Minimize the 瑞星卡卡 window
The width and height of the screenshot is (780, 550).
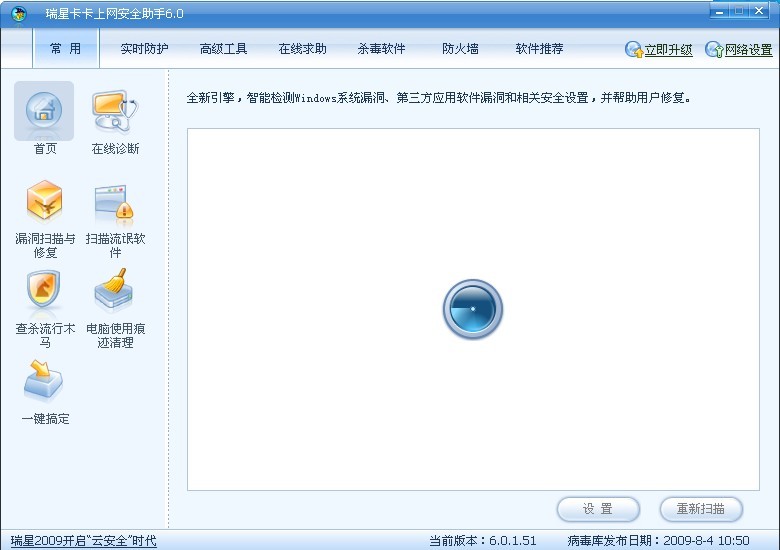[x=720, y=11]
